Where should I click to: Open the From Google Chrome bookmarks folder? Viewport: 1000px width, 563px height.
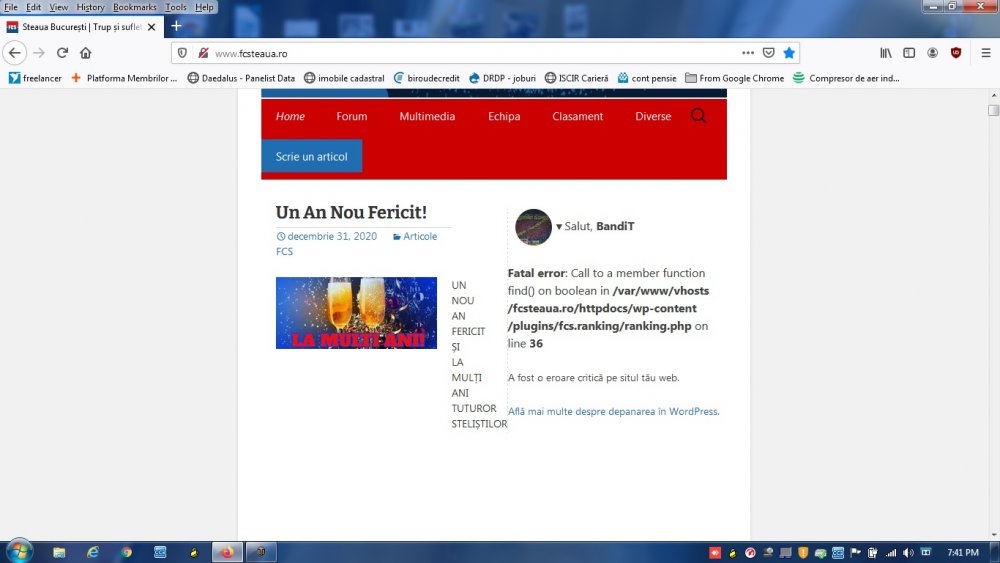733,78
